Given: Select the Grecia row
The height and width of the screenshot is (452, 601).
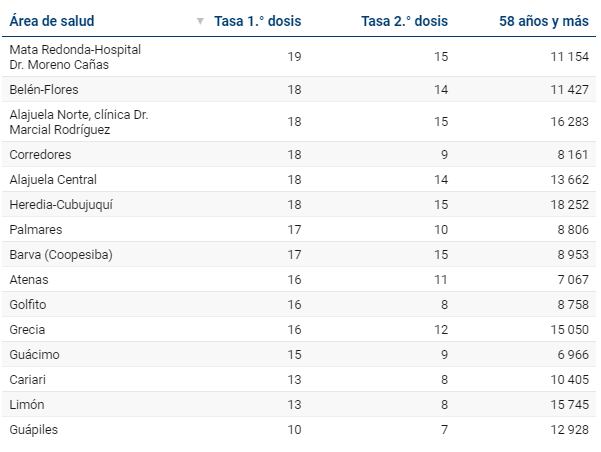Looking at the screenshot, I should (27, 330).
